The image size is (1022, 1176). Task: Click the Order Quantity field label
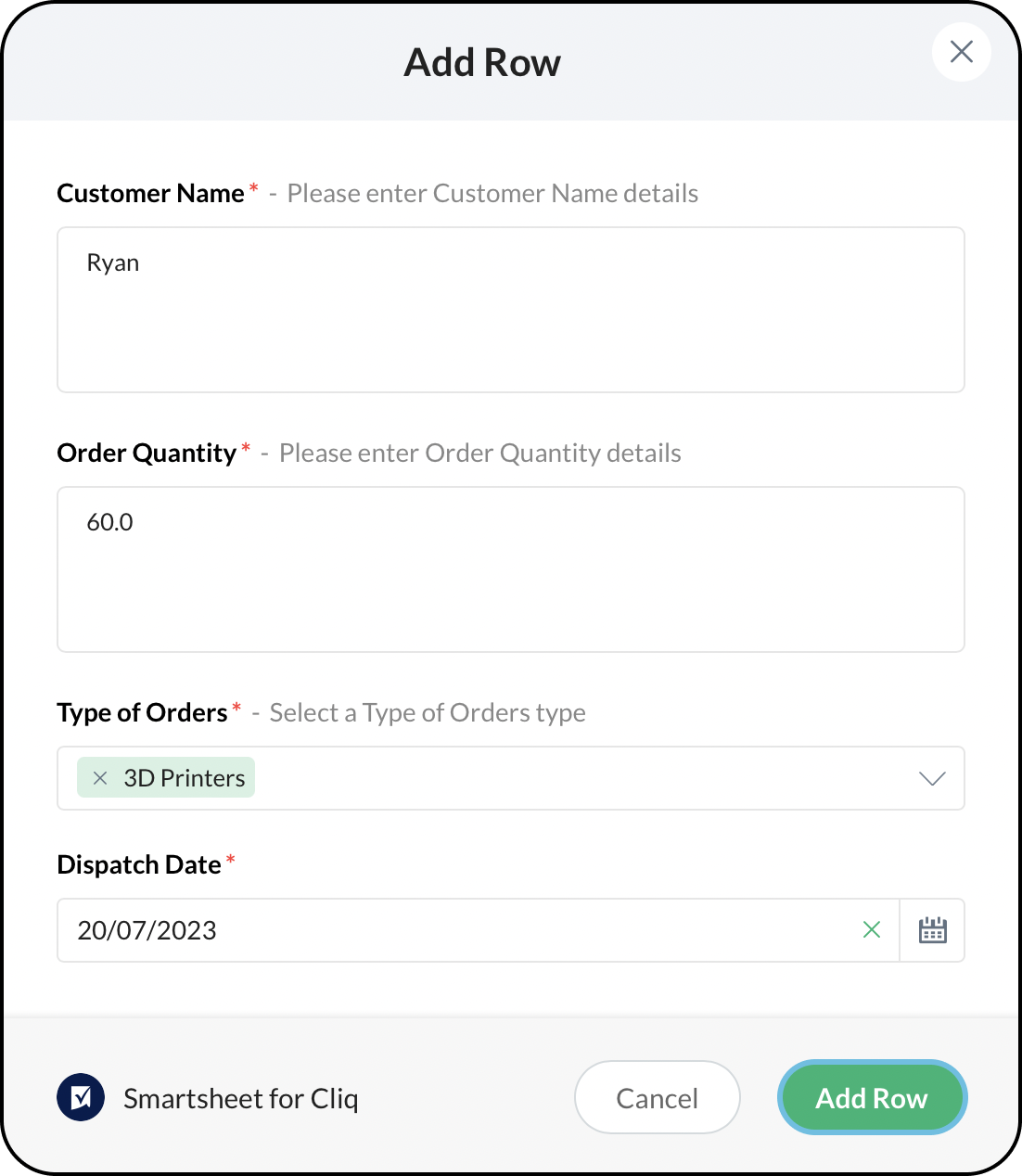[147, 453]
